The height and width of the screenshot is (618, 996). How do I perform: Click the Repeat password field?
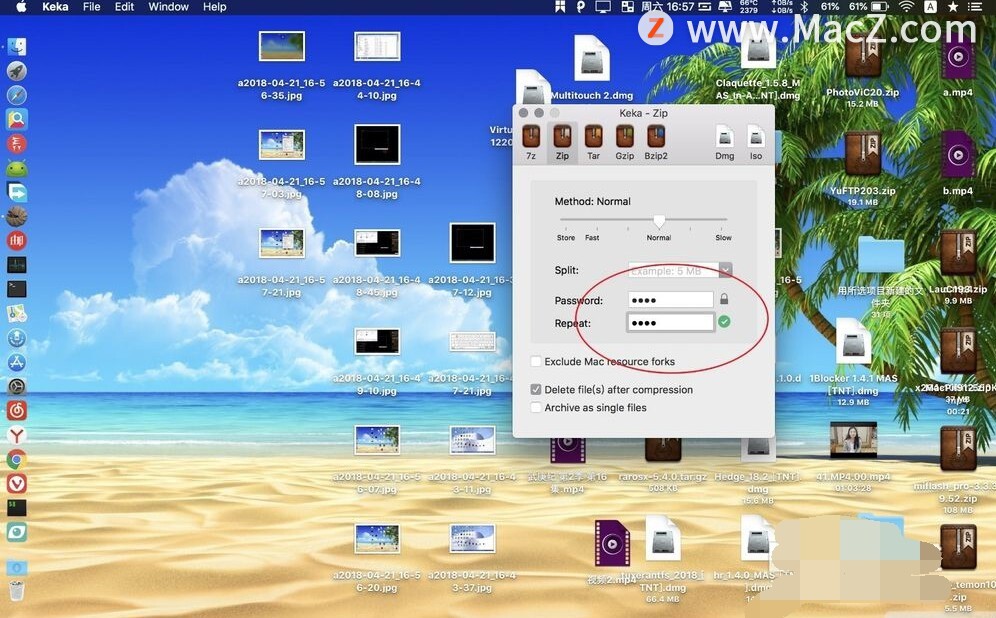coord(671,323)
